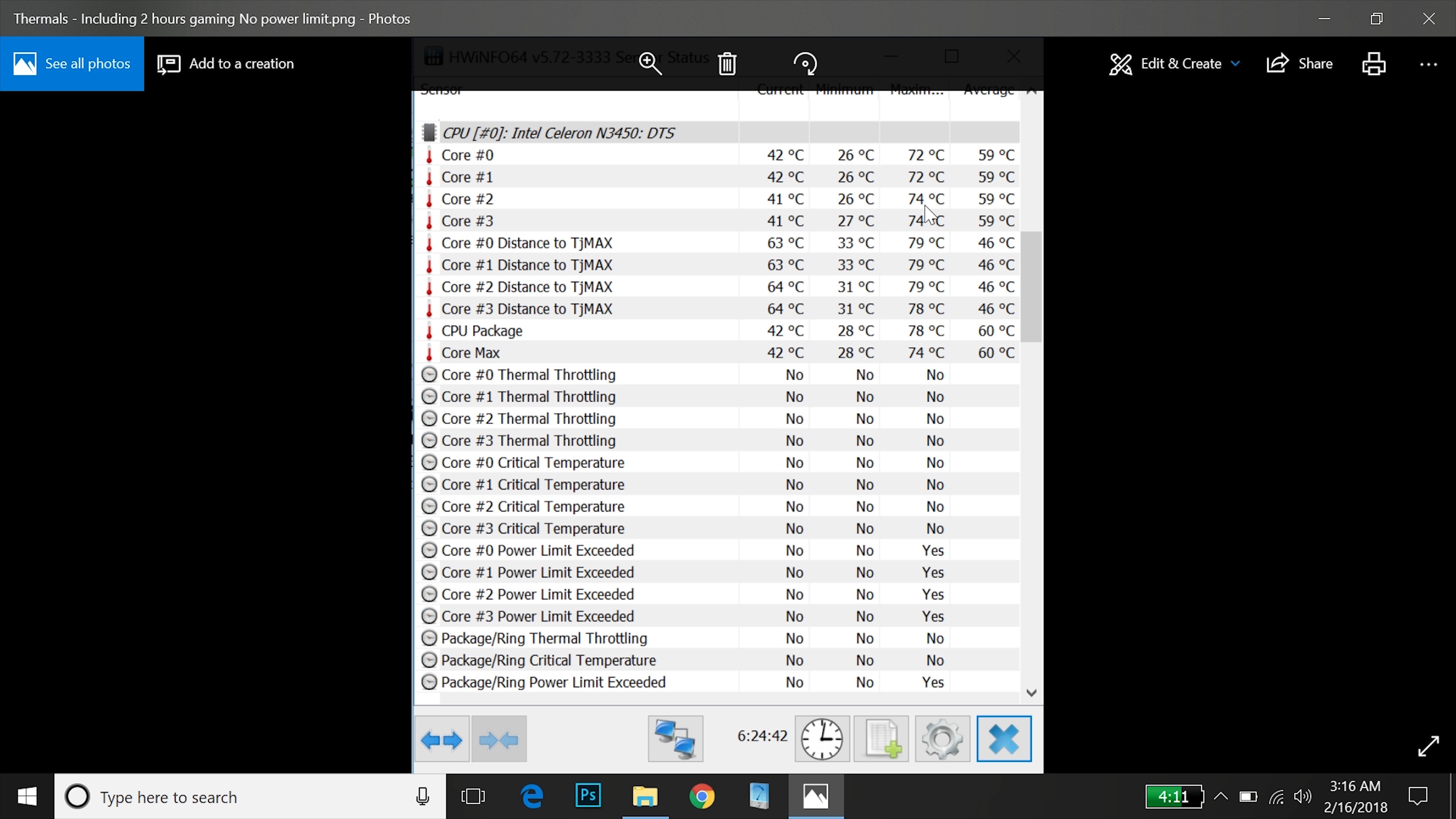Click the Type here to search box

tap(250, 796)
